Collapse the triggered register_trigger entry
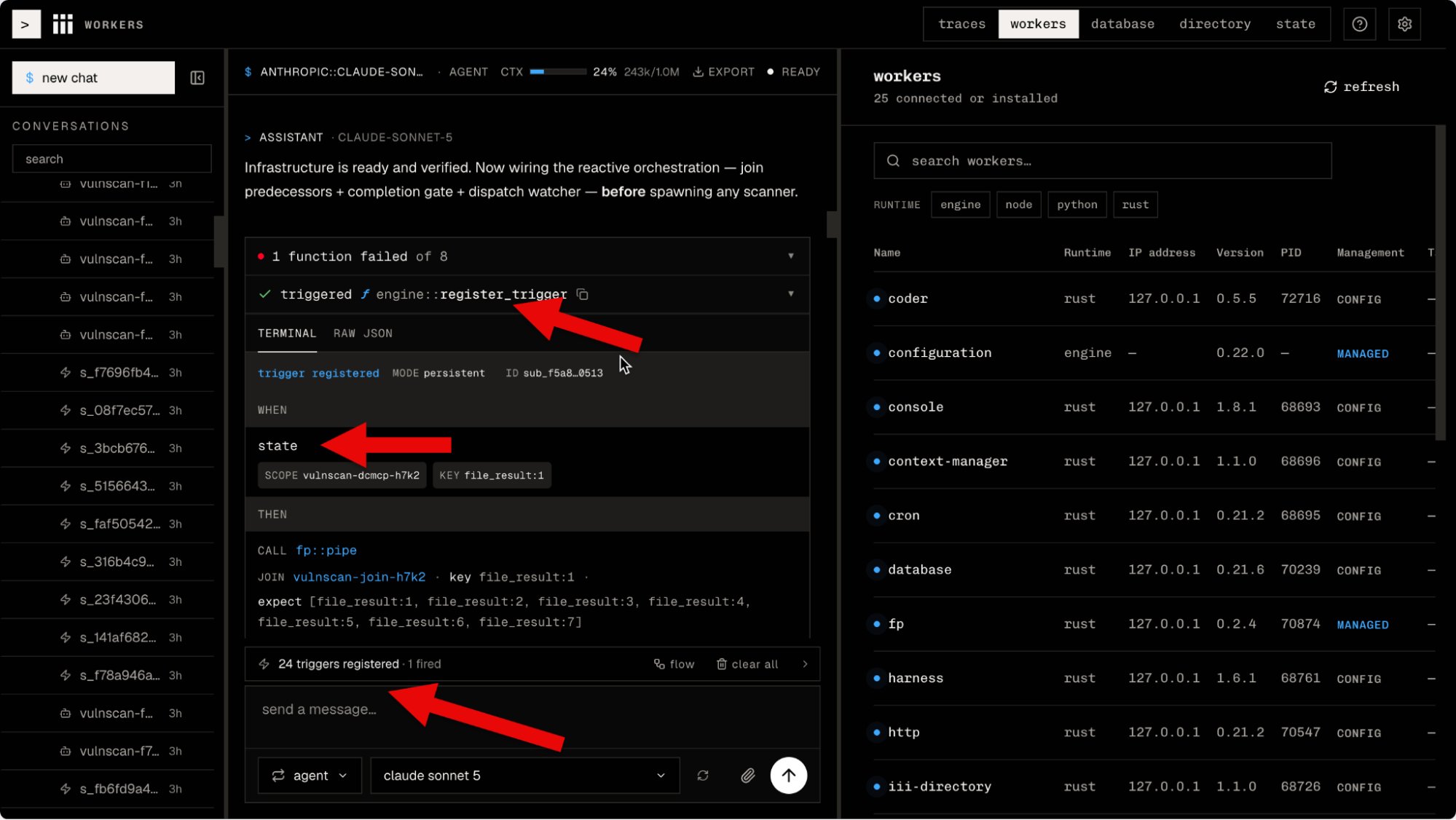This screenshot has width=1456, height=820. [x=790, y=294]
